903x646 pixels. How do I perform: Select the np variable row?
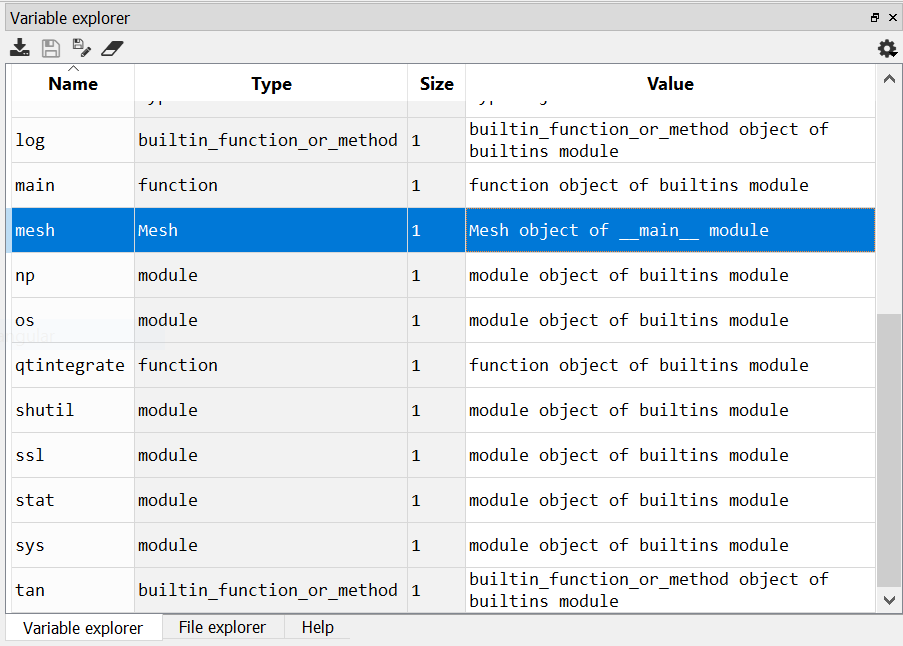point(70,275)
